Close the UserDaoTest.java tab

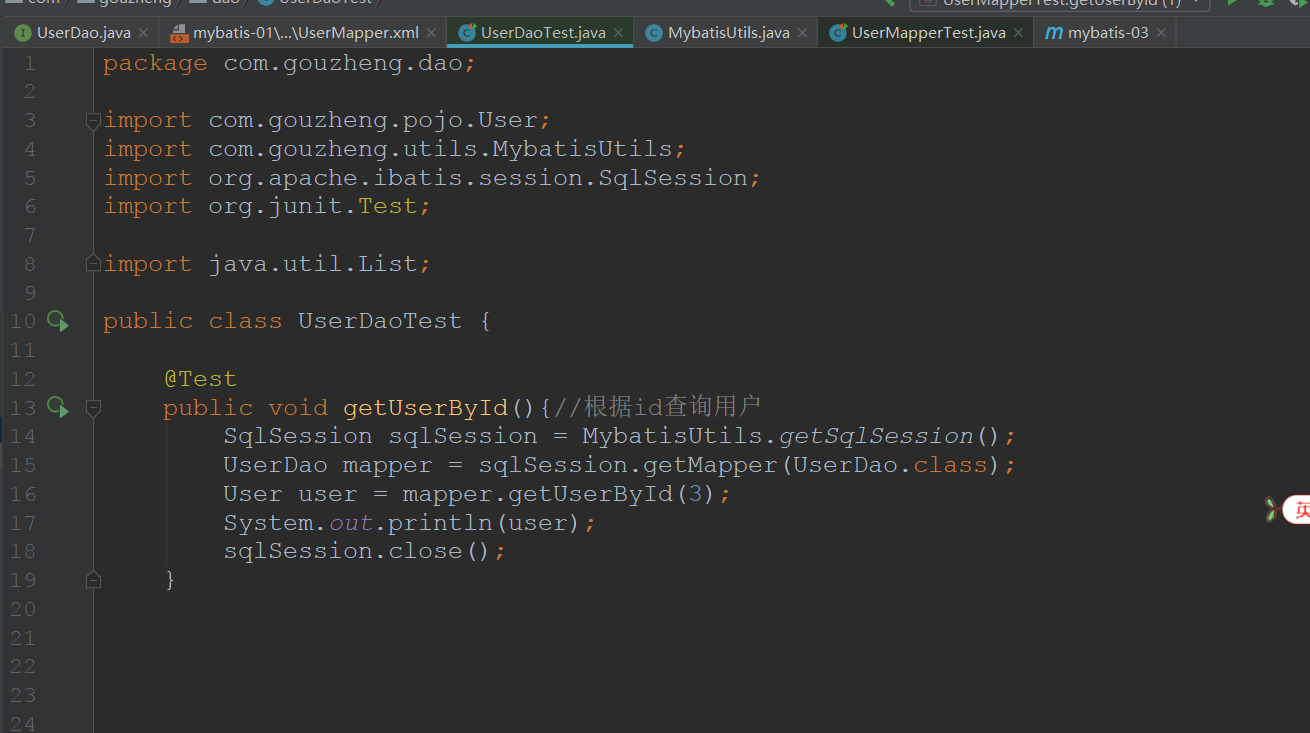coord(618,33)
